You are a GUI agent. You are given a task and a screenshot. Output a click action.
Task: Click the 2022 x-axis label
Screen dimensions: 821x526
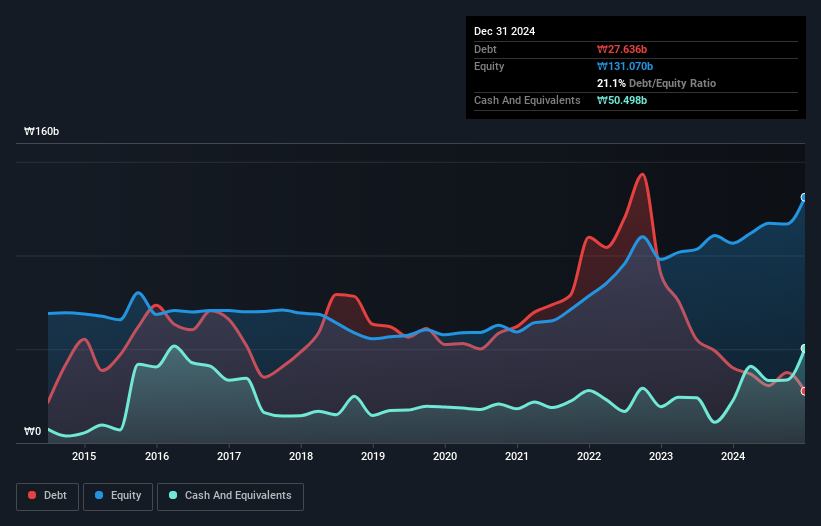(589, 456)
